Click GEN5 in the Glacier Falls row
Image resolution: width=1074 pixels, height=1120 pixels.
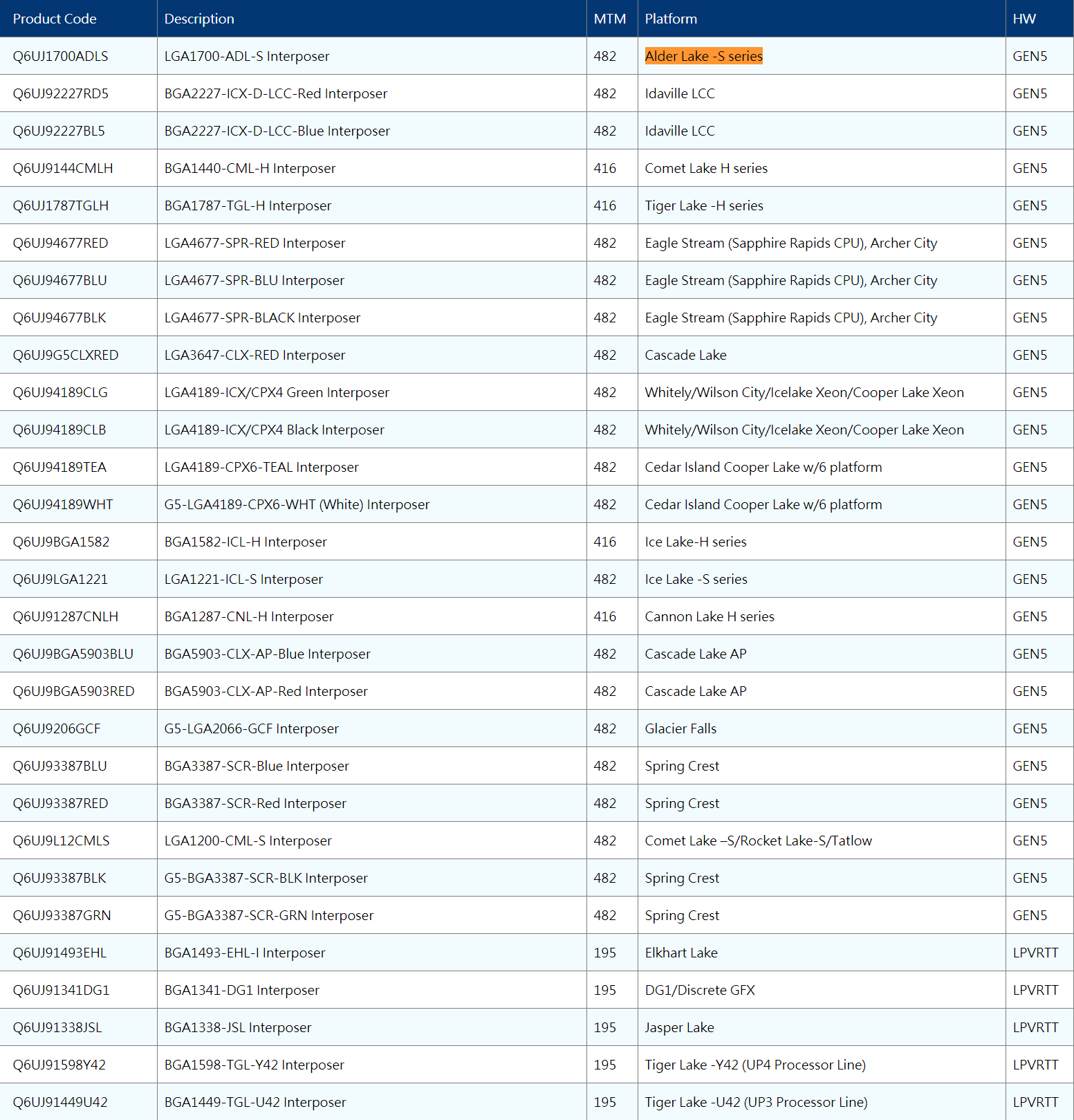[x=1030, y=728]
